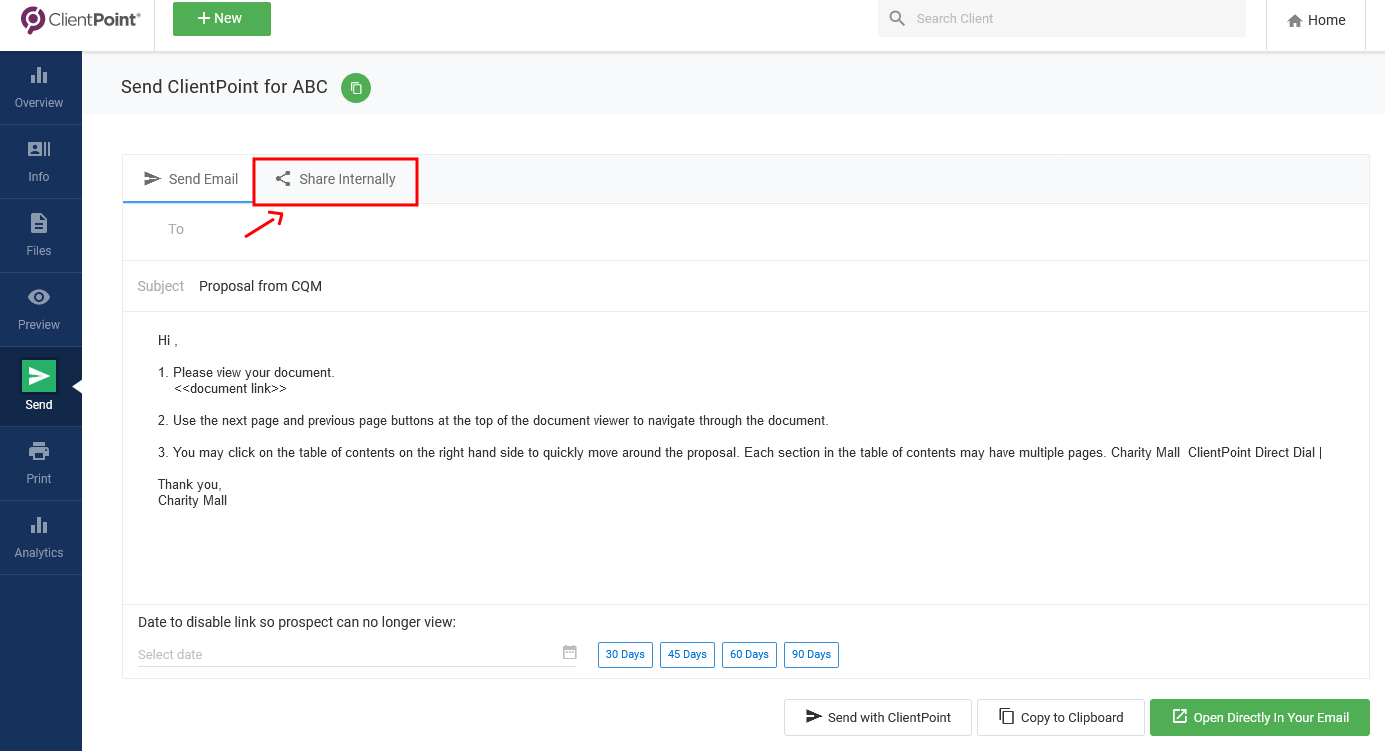Choose the 60 Days button
Viewport: 1385px width, 751px height.
[749, 655]
